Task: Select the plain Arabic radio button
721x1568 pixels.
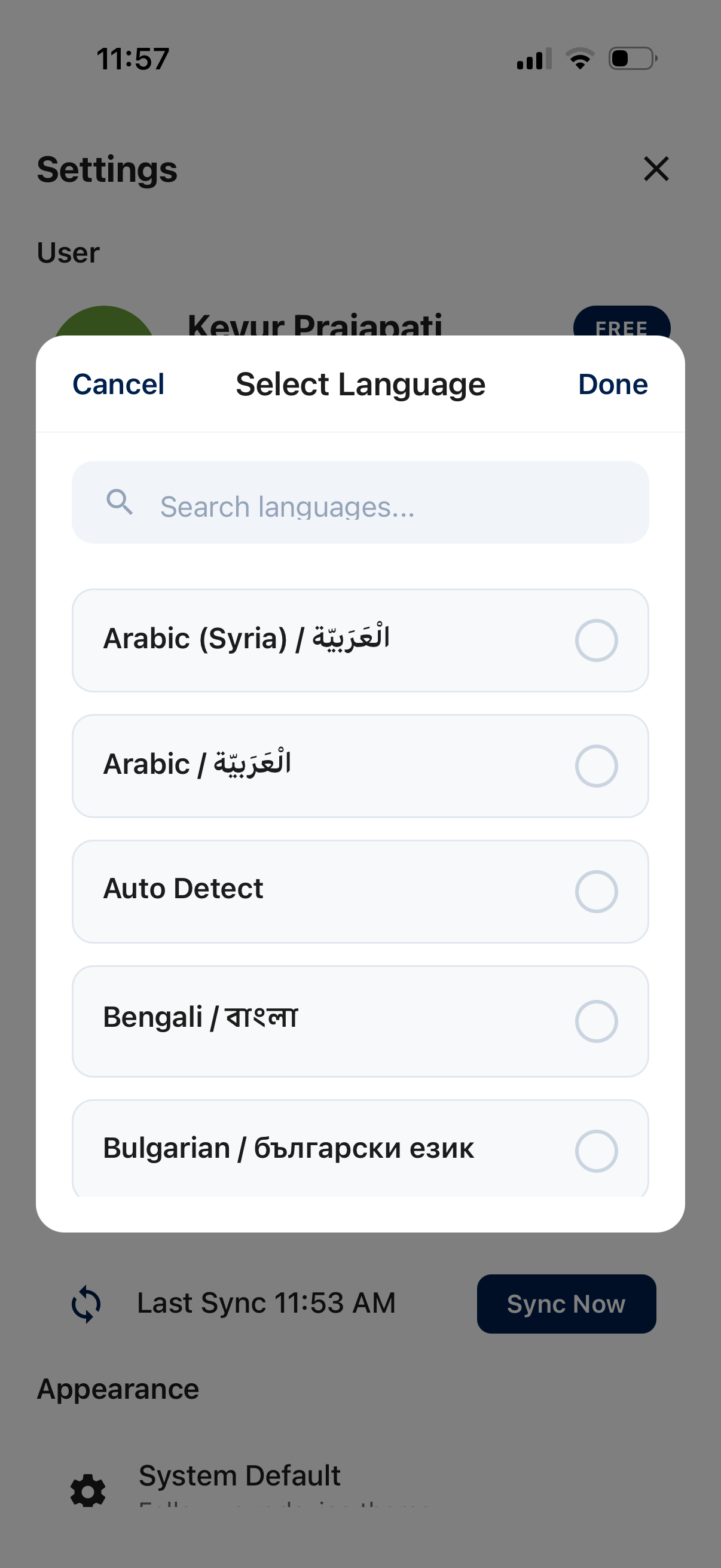Action: pos(595,765)
